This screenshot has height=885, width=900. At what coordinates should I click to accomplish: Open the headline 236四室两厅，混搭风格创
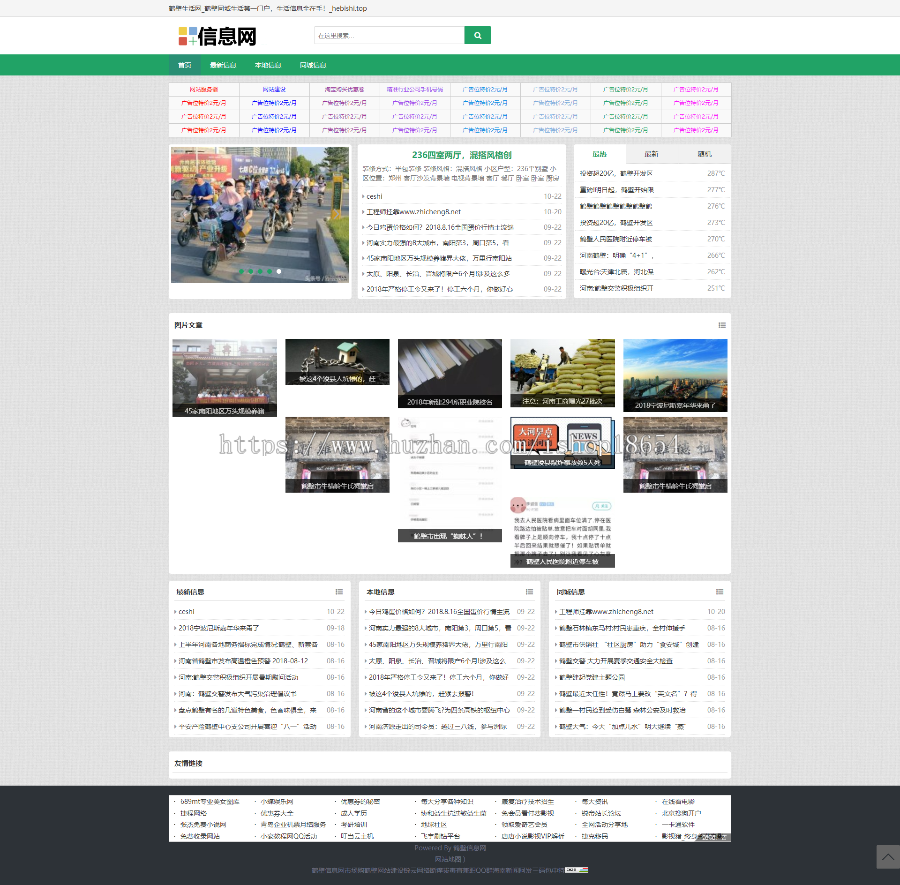coord(462,156)
